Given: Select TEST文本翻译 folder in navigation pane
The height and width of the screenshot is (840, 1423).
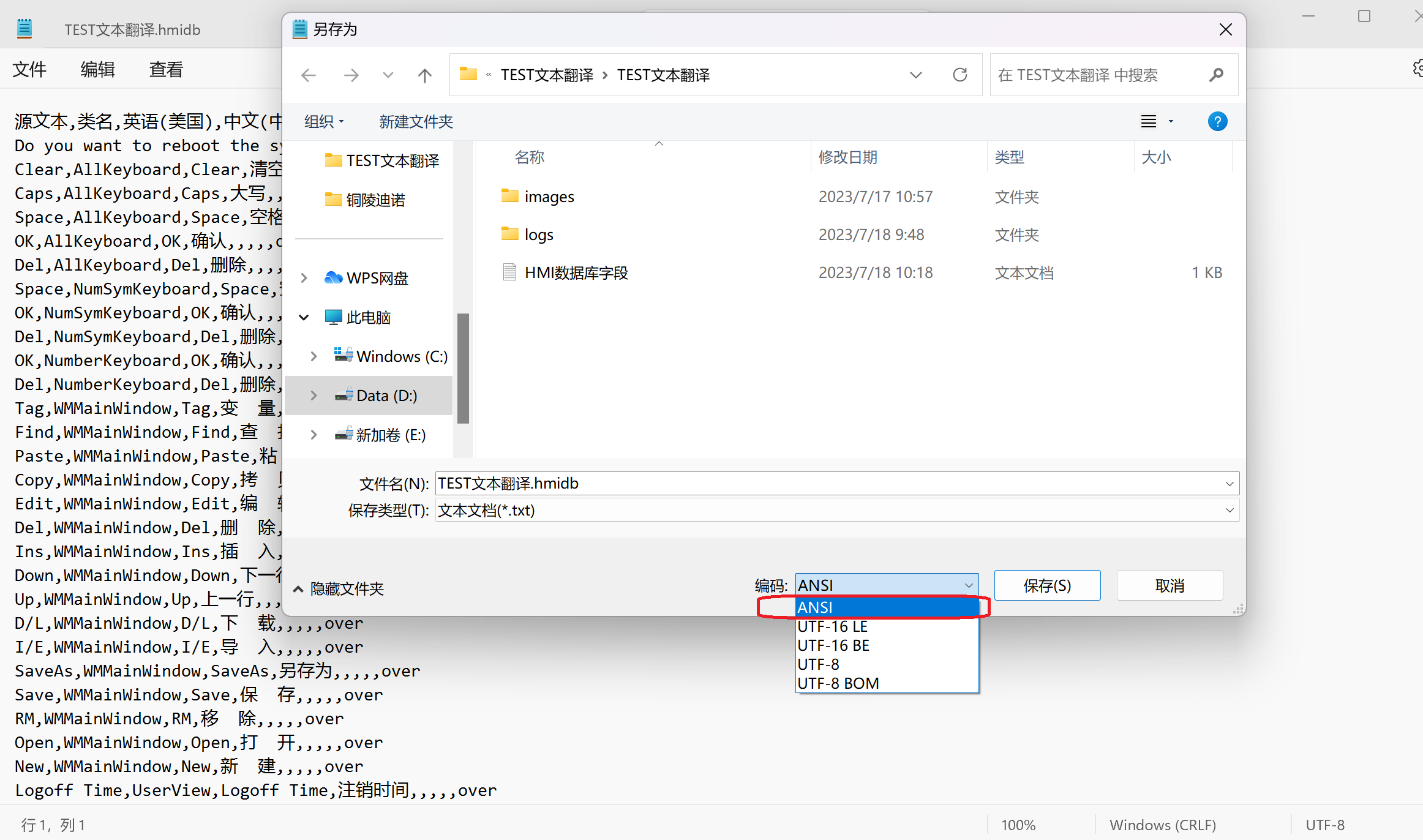Looking at the screenshot, I should (382, 160).
